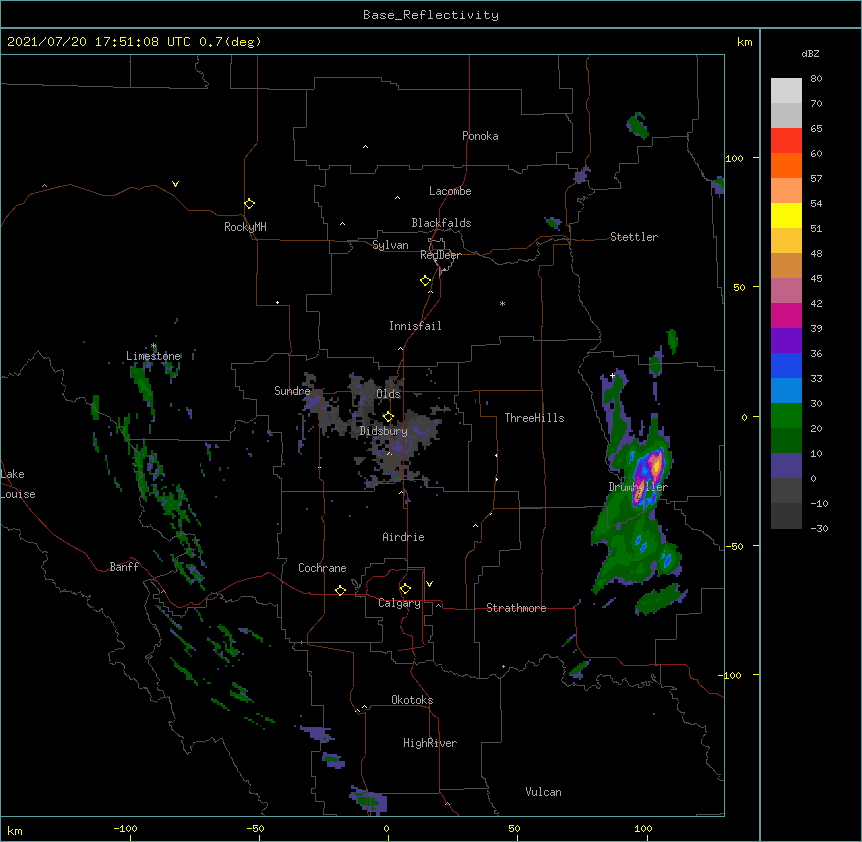This screenshot has height=842, width=862.
Task: Click the dBZ legend heading
Action: (810, 53)
